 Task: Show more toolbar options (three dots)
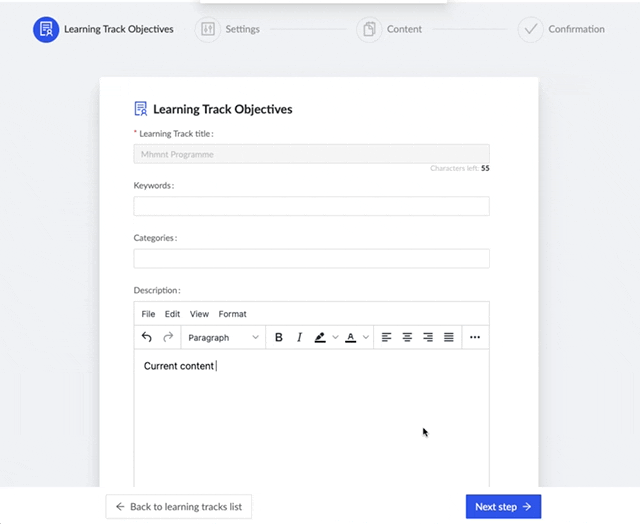[x=475, y=338]
